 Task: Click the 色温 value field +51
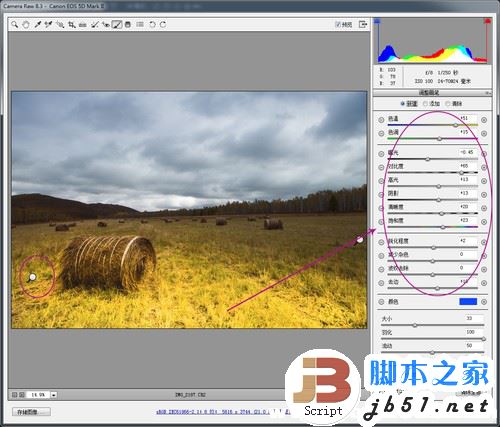467,118
